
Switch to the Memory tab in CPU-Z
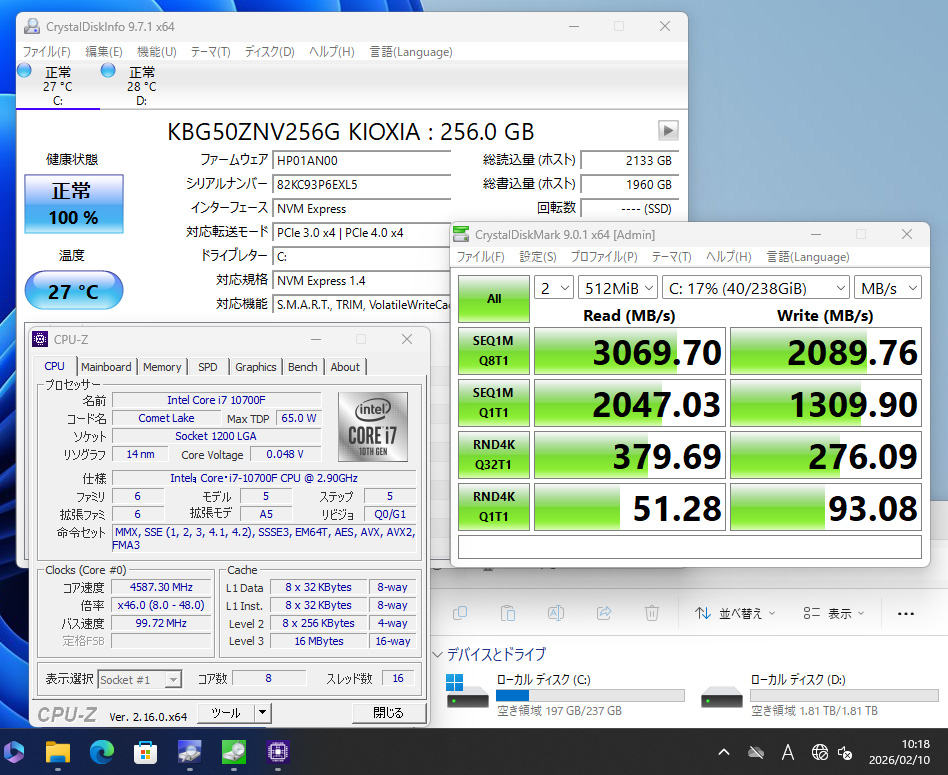pyautogui.click(x=162, y=367)
